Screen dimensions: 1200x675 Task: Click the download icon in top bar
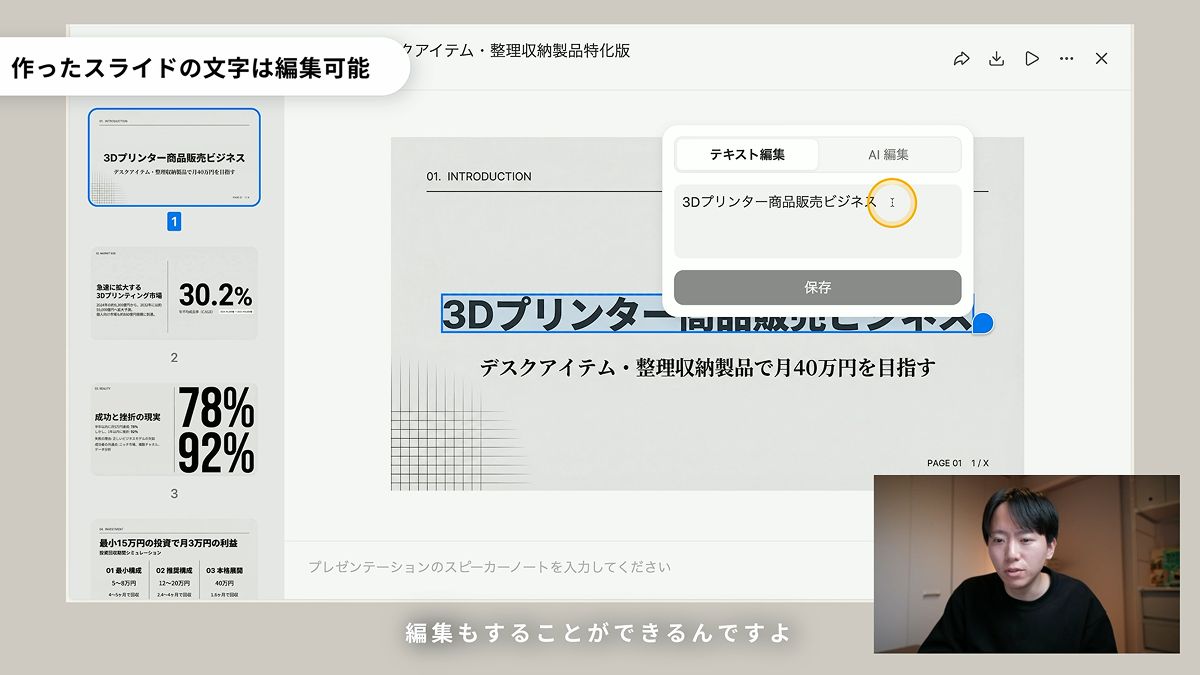pos(996,59)
